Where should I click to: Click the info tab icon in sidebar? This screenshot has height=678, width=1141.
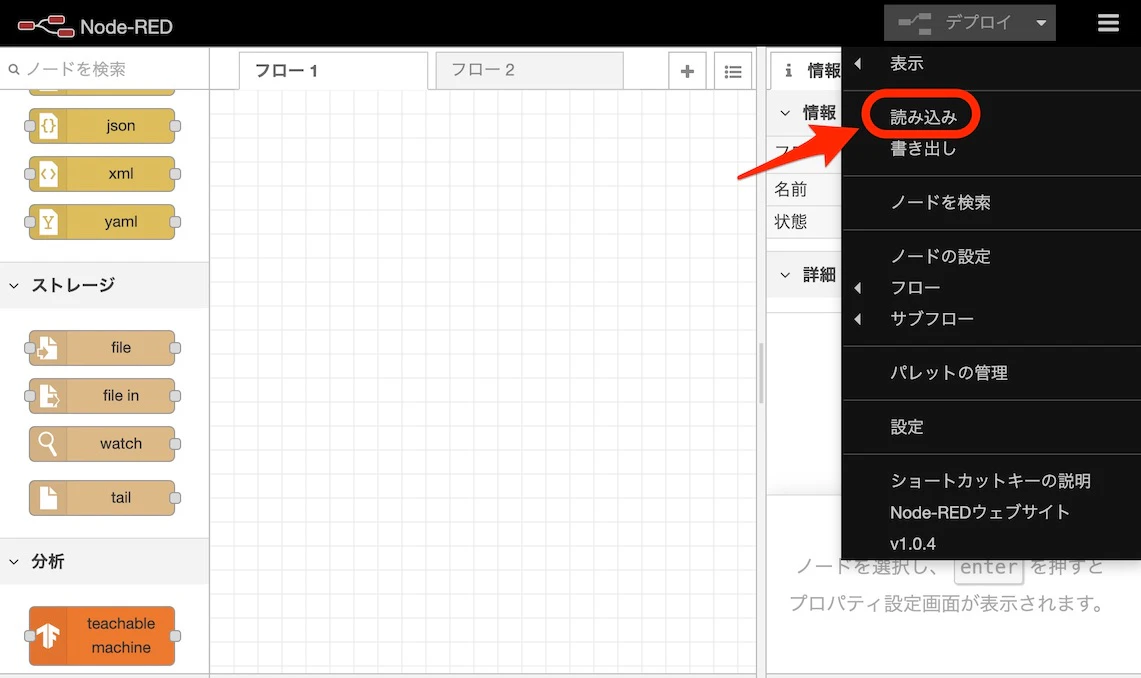click(788, 71)
